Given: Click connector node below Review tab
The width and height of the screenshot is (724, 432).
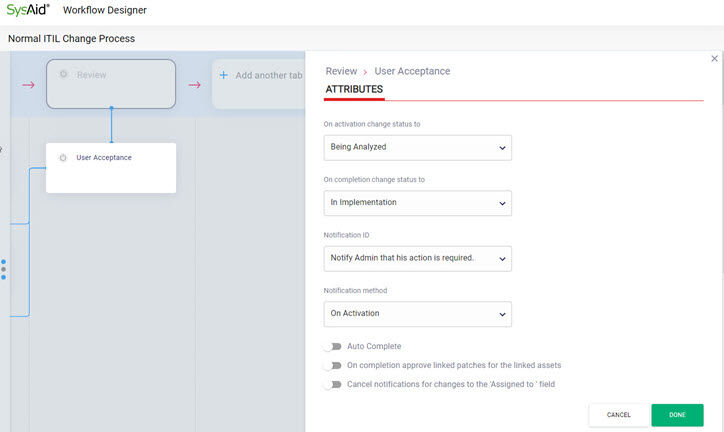Looking at the screenshot, I should 111,108.
